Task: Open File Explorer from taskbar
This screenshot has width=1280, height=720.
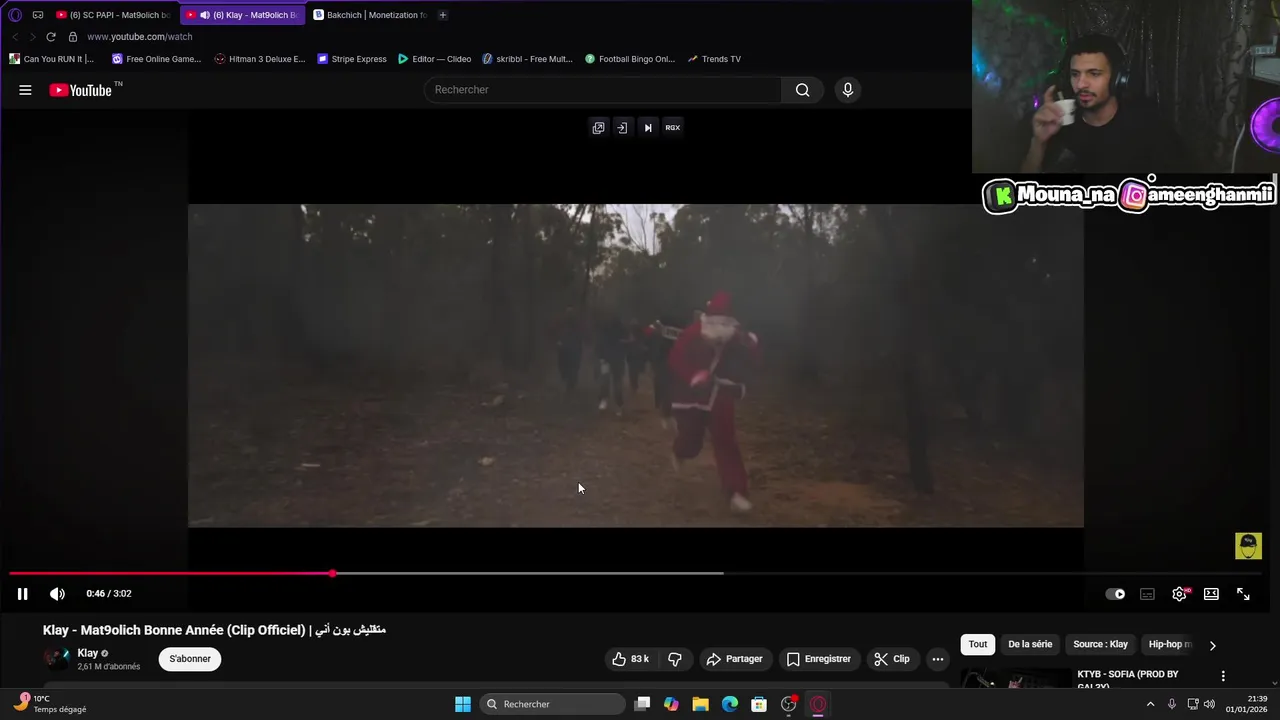Action: (700, 704)
